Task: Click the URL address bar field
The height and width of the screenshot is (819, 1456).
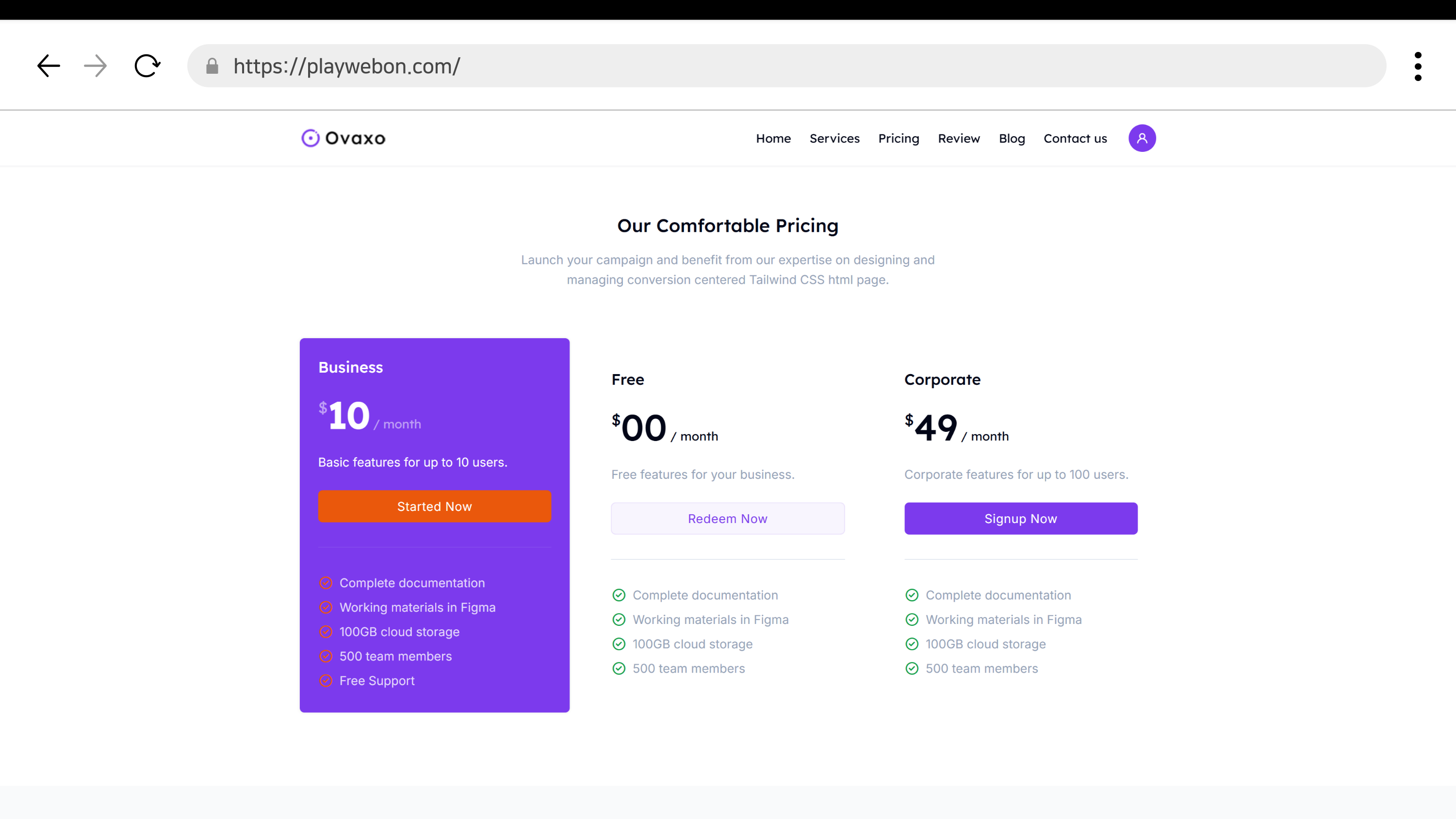Action: pos(791,66)
